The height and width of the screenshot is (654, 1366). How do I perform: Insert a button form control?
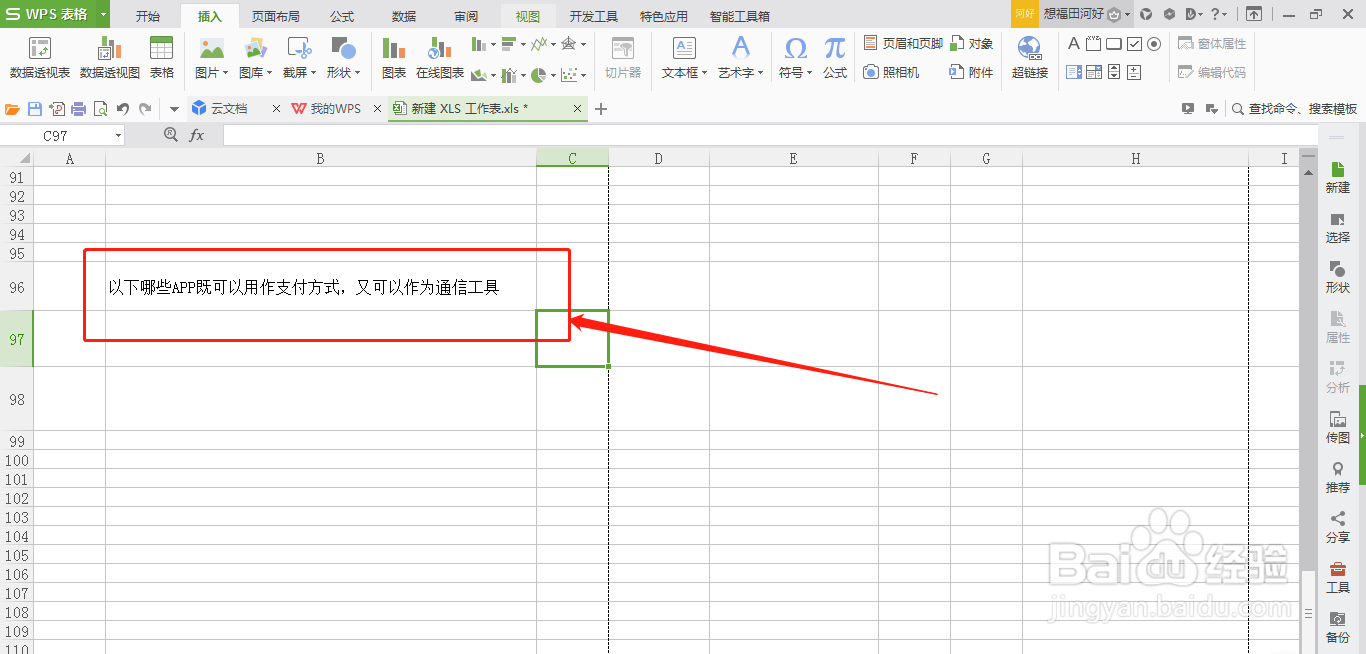click(1114, 44)
